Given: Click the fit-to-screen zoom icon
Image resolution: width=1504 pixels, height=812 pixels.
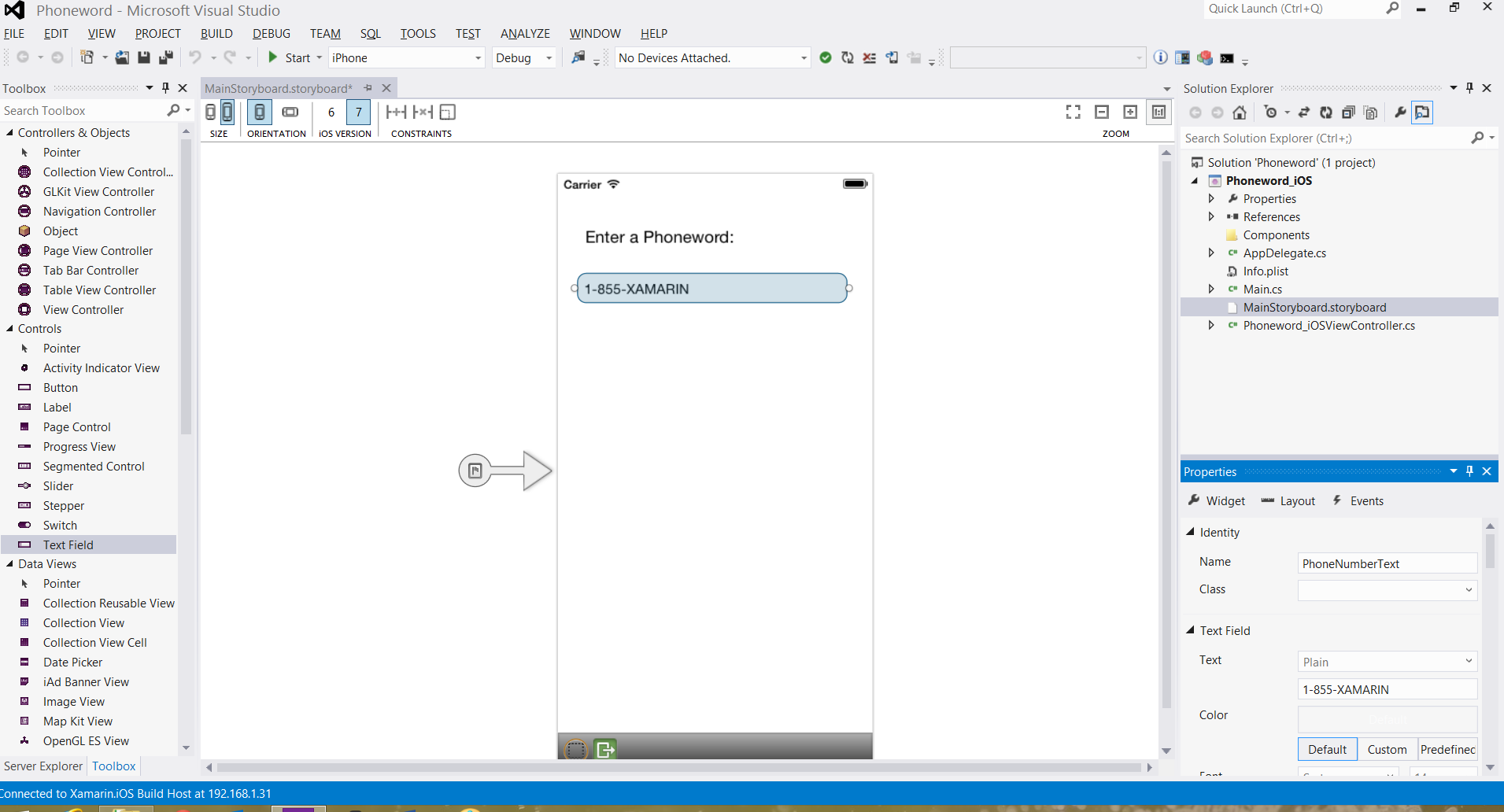Looking at the screenshot, I should tap(1073, 112).
